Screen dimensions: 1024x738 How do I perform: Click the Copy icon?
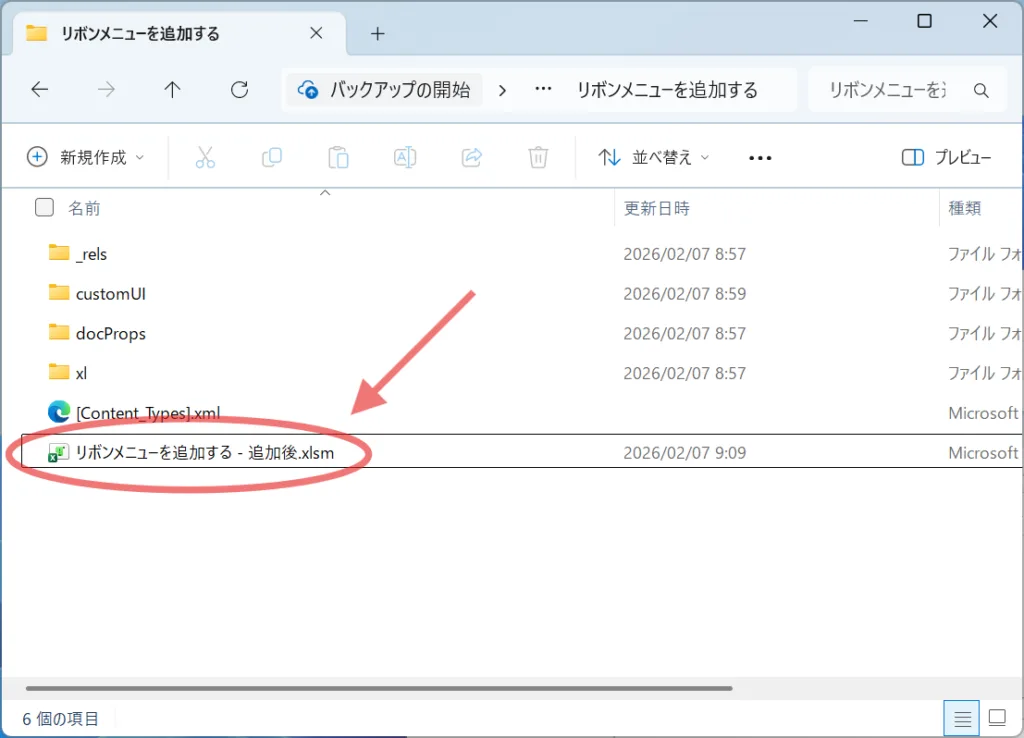(x=271, y=157)
